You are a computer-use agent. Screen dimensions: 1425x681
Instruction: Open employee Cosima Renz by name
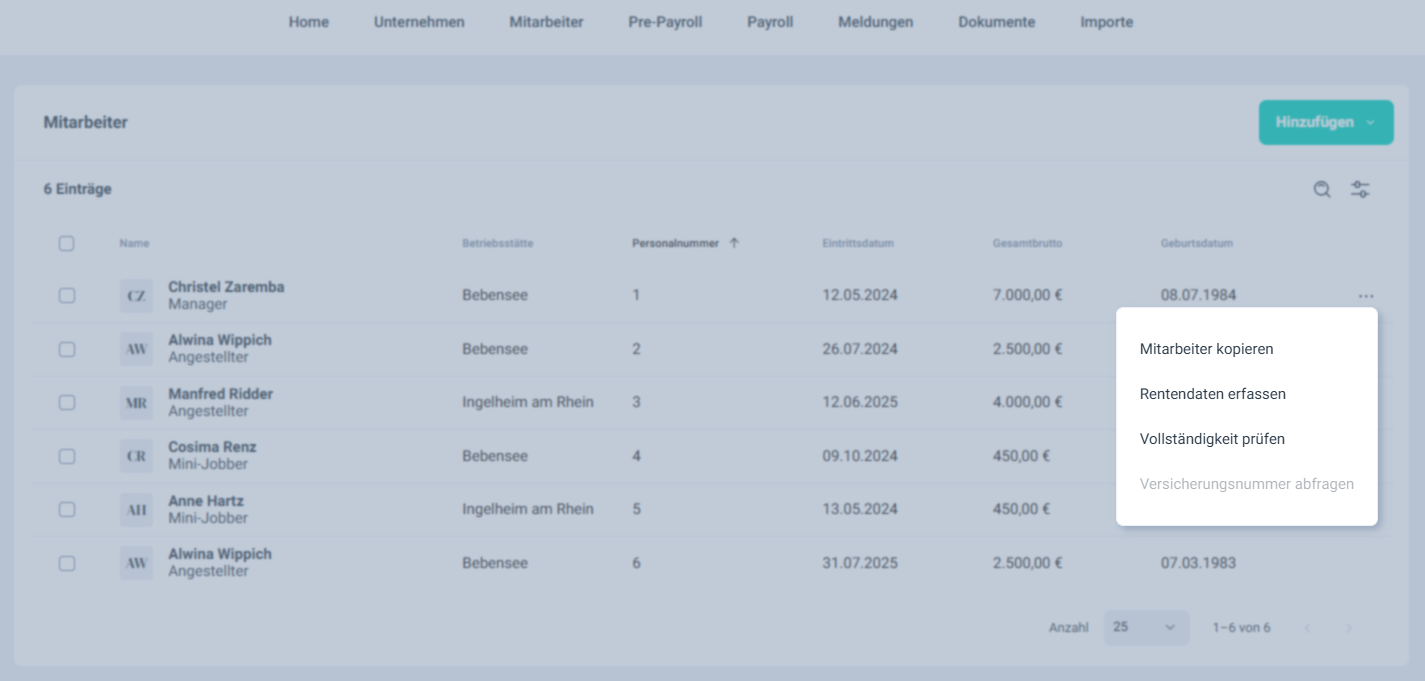coord(212,447)
